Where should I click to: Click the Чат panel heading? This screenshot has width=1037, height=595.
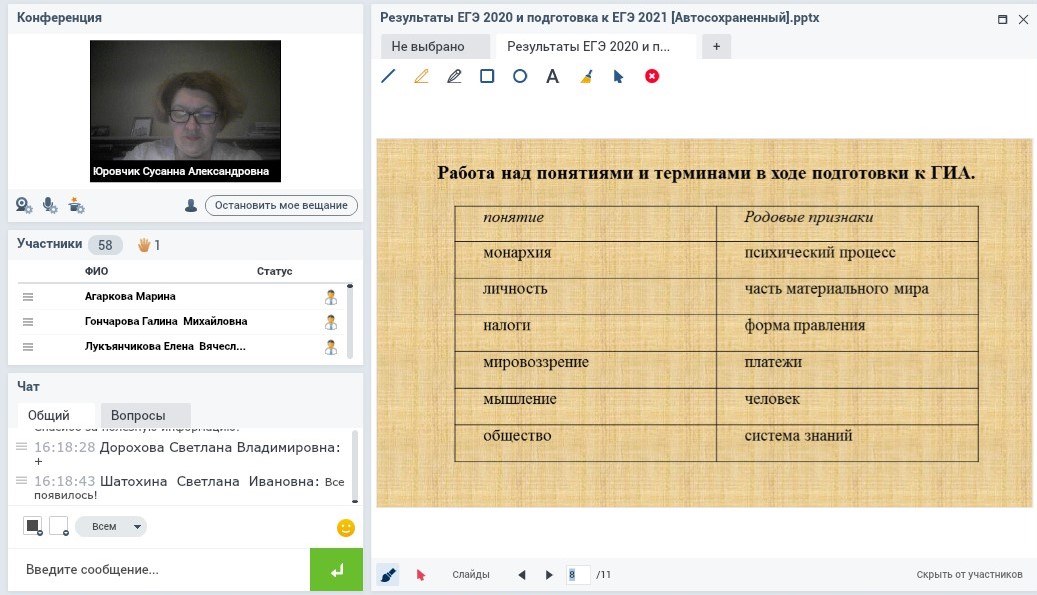click(x=28, y=386)
